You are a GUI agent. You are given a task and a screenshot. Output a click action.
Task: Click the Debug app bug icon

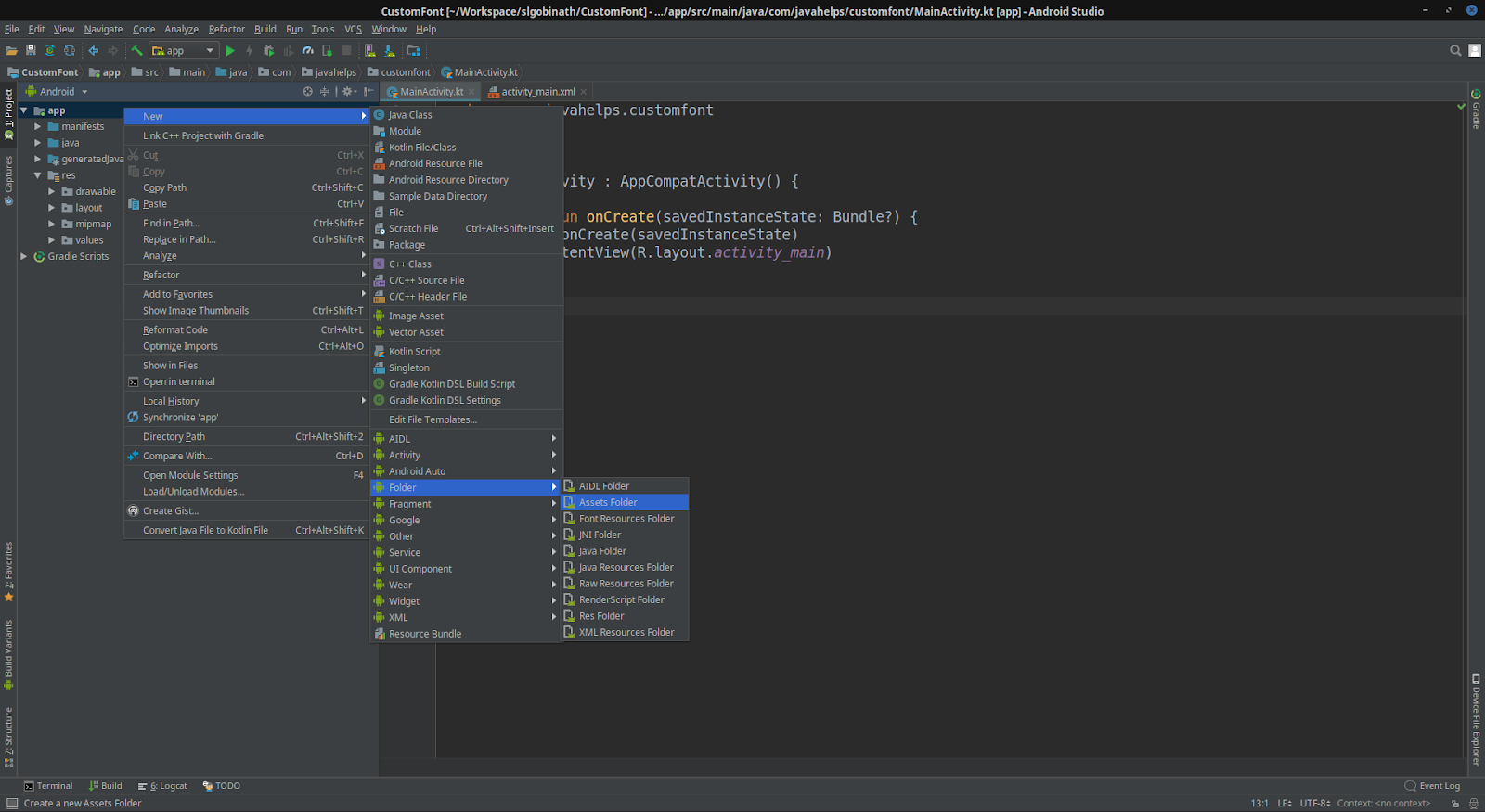[x=269, y=51]
